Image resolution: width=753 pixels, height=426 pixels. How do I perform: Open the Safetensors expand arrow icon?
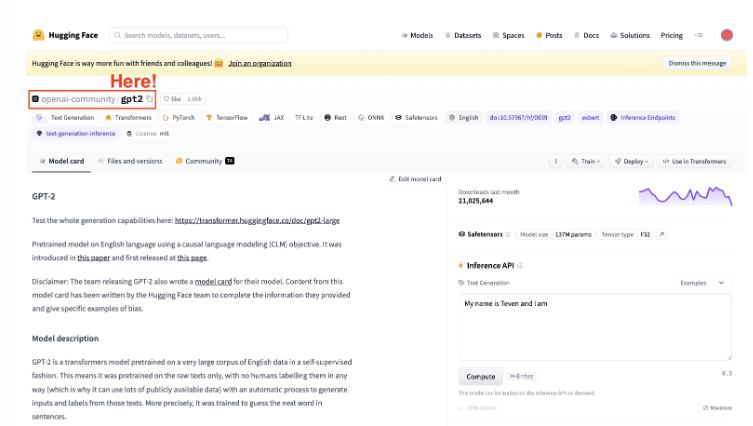click(x=662, y=234)
